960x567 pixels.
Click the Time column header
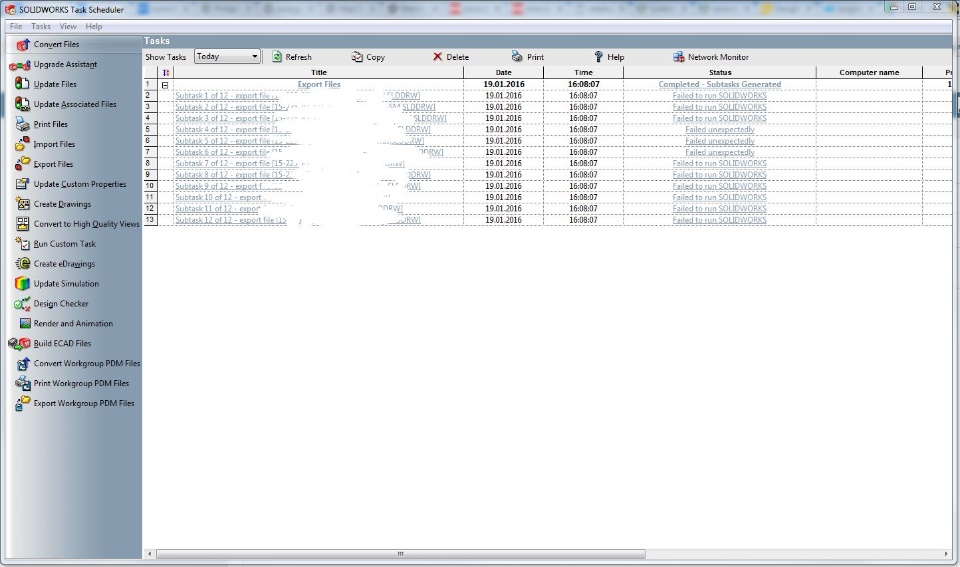pyautogui.click(x=583, y=72)
